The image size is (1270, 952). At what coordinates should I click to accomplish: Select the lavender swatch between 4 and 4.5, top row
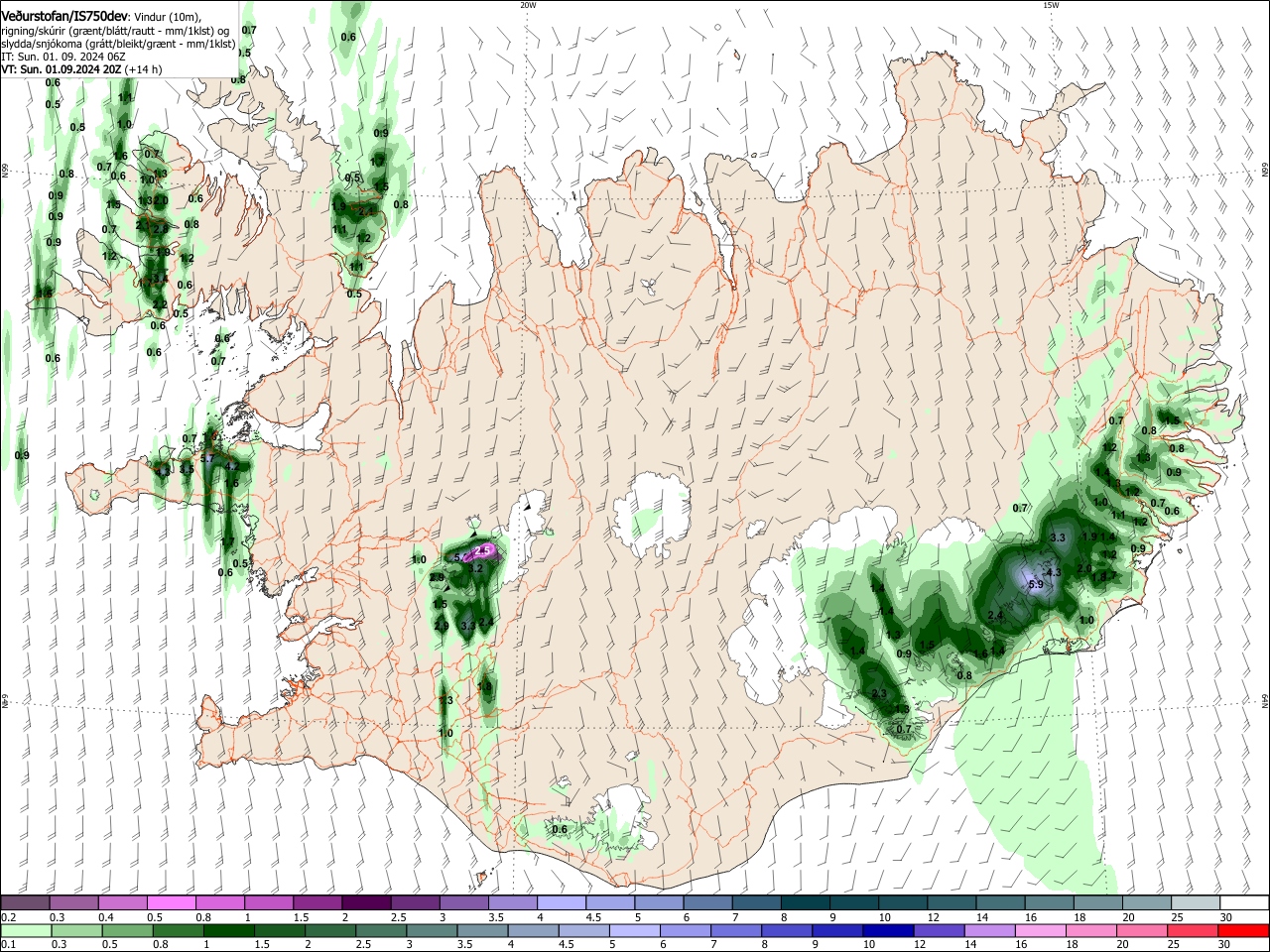pyautogui.click(x=561, y=902)
